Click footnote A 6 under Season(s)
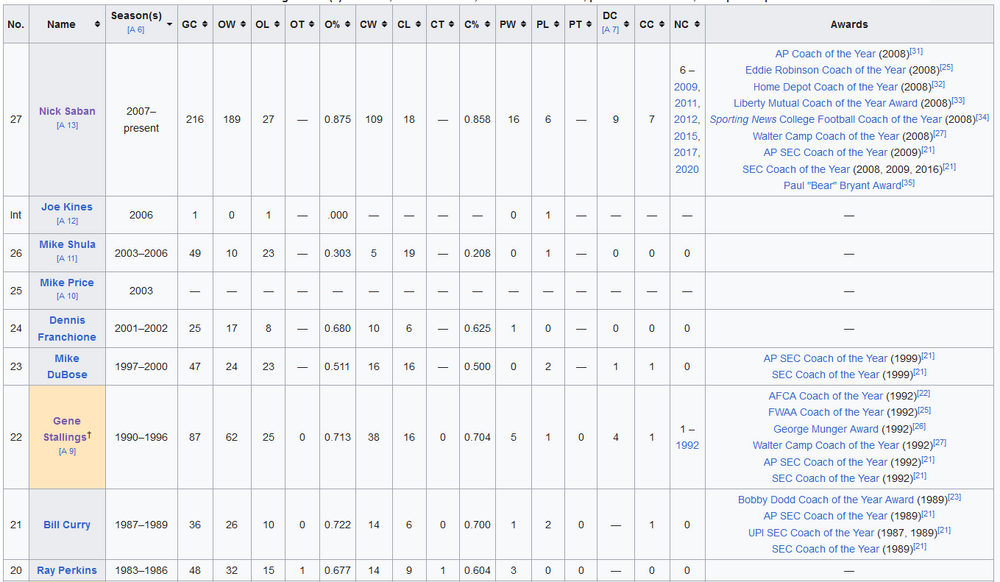This screenshot has height=582, width=1000. [134, 31]
